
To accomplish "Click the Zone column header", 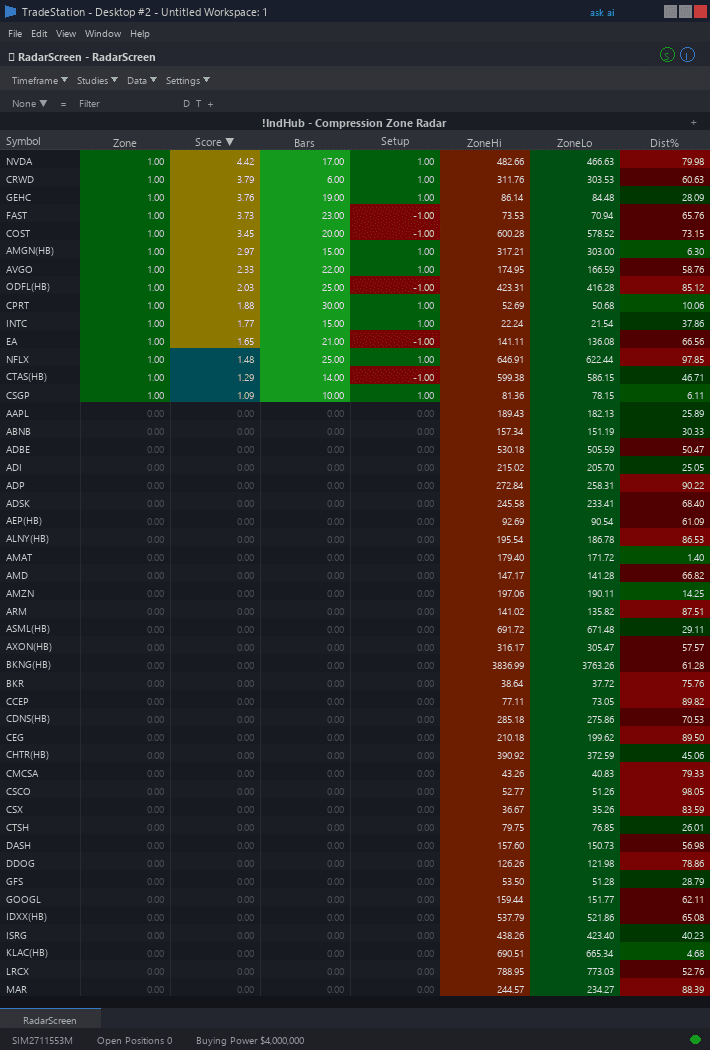I will (x=125, y=143).
